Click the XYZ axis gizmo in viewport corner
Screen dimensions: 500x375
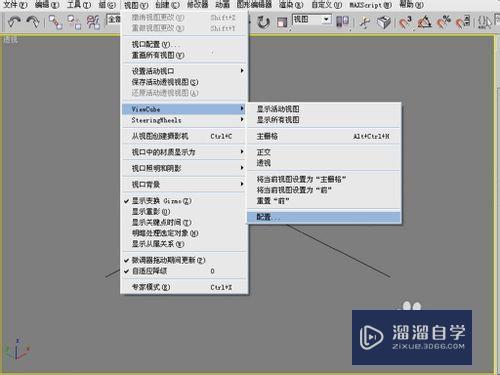17,349
